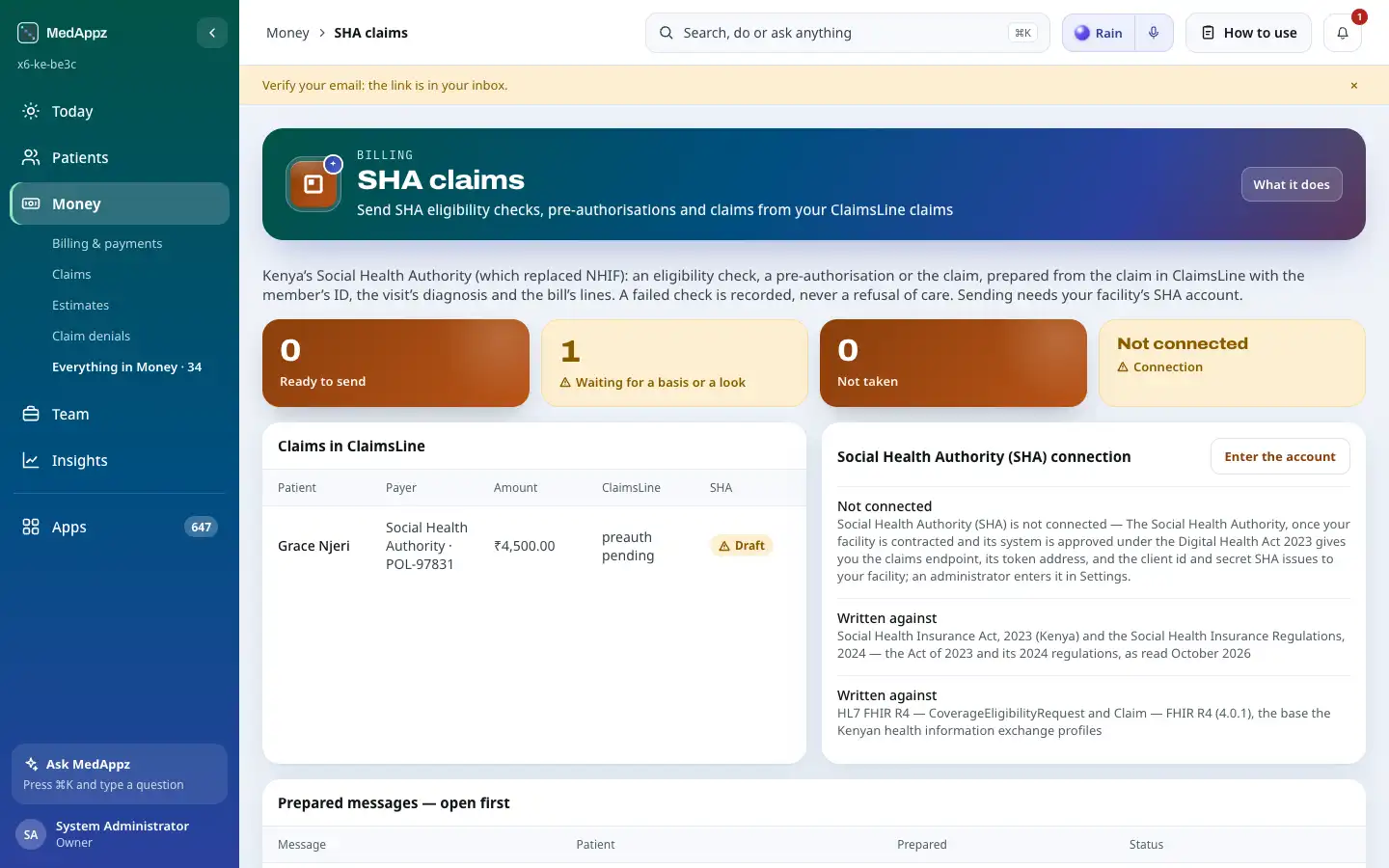Collapse the sidebar with the chevron button

(212, 33)
